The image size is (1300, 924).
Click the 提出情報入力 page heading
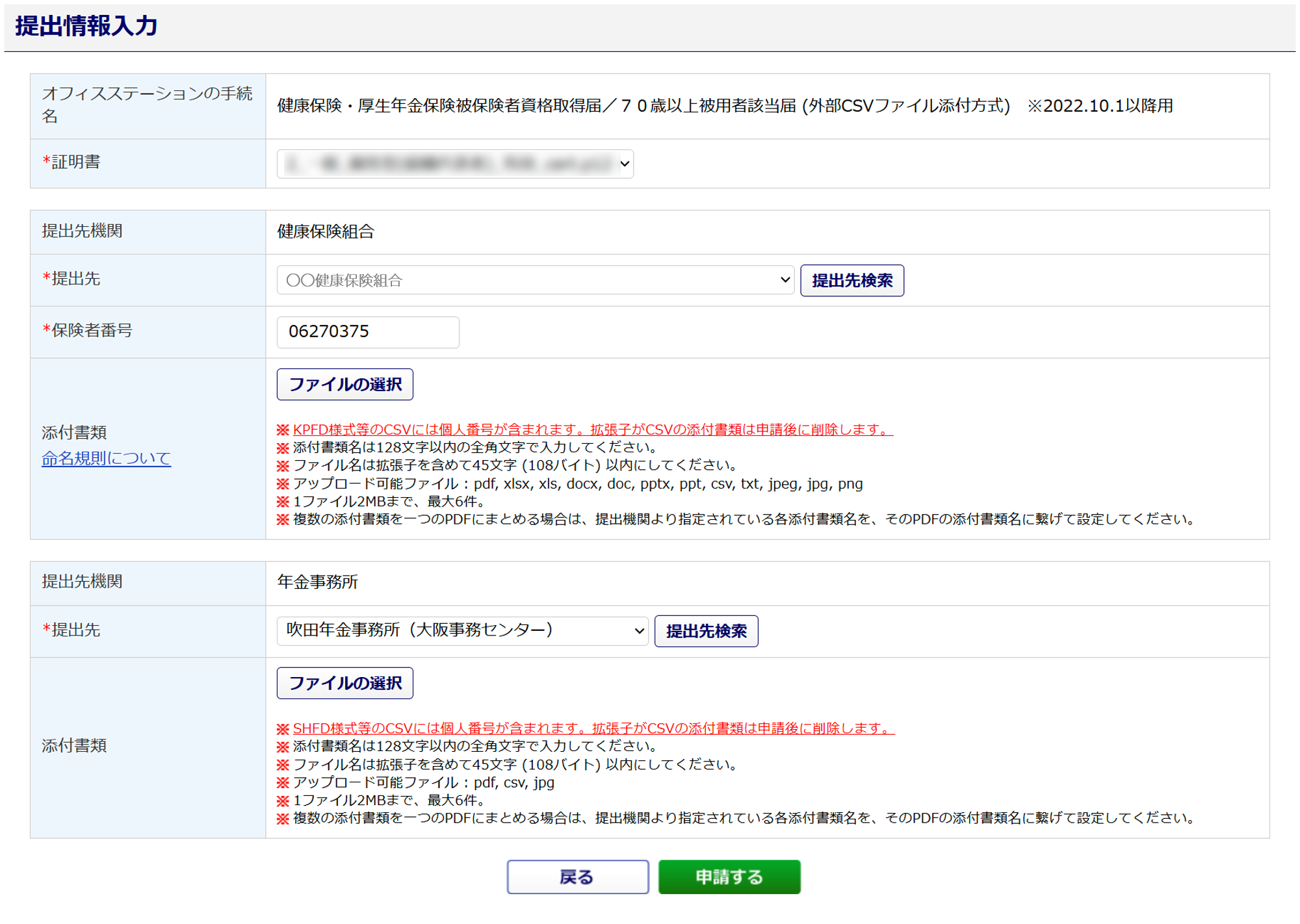pyautogui.click(x=86, y=26)
